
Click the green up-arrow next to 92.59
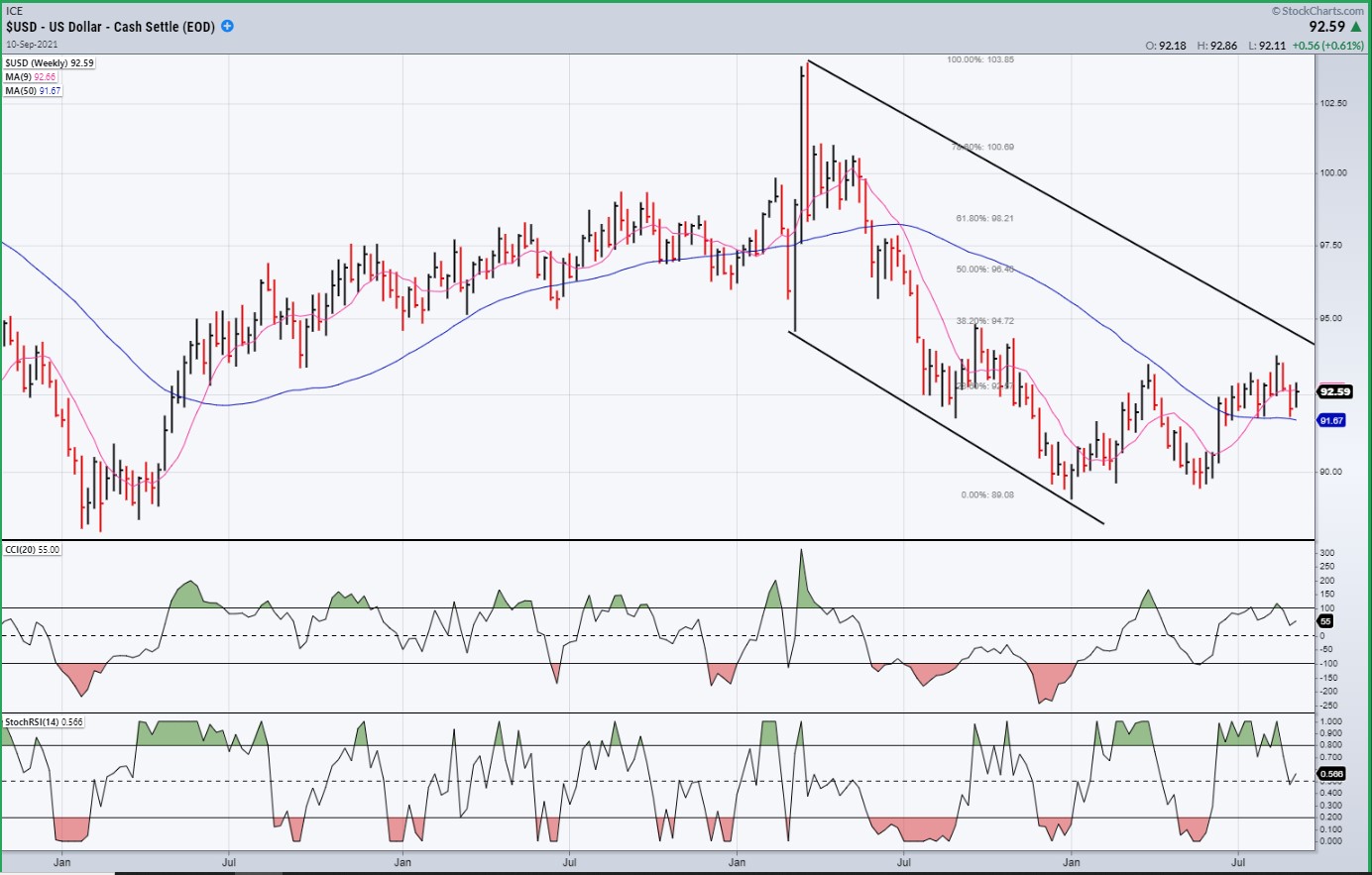[x=1356, y=27]
